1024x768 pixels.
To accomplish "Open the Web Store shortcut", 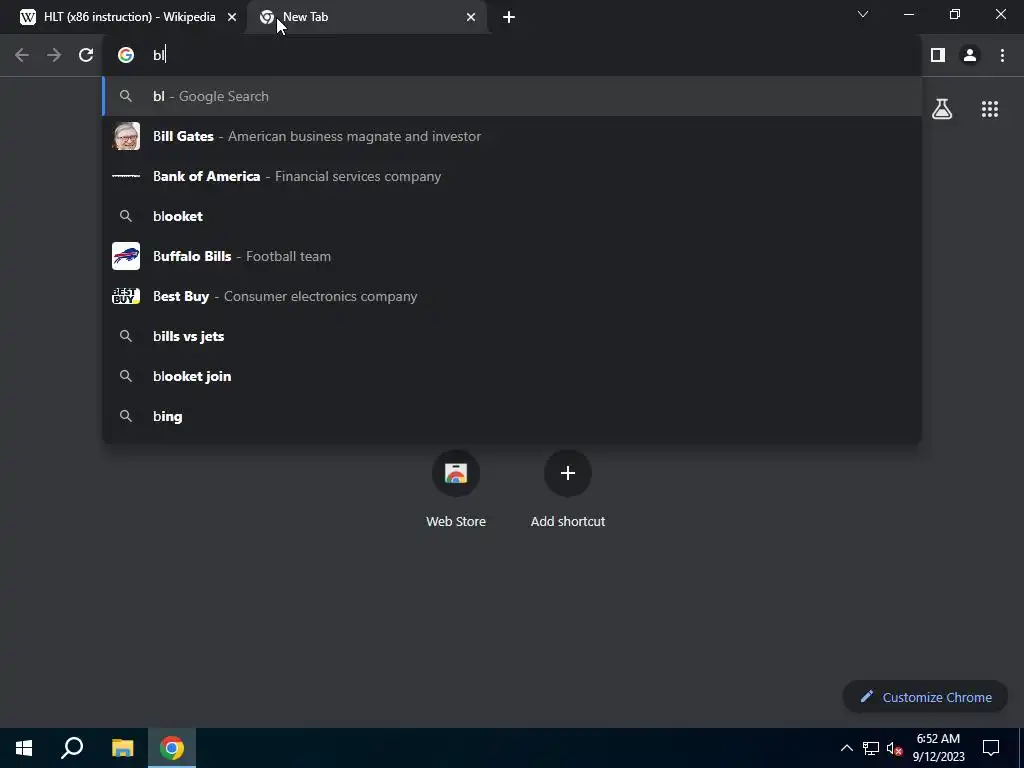I will point(456,488).
